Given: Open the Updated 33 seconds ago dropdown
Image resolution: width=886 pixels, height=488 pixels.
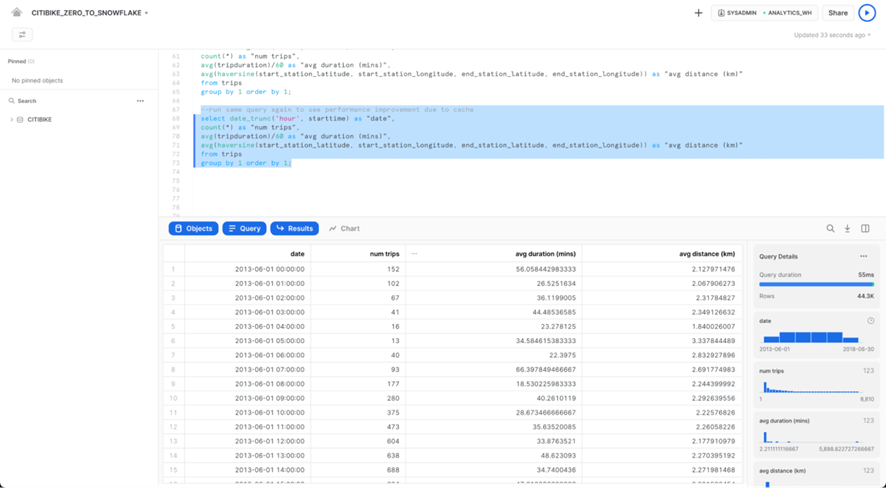Looking at the screenshot, I should 832,35.
